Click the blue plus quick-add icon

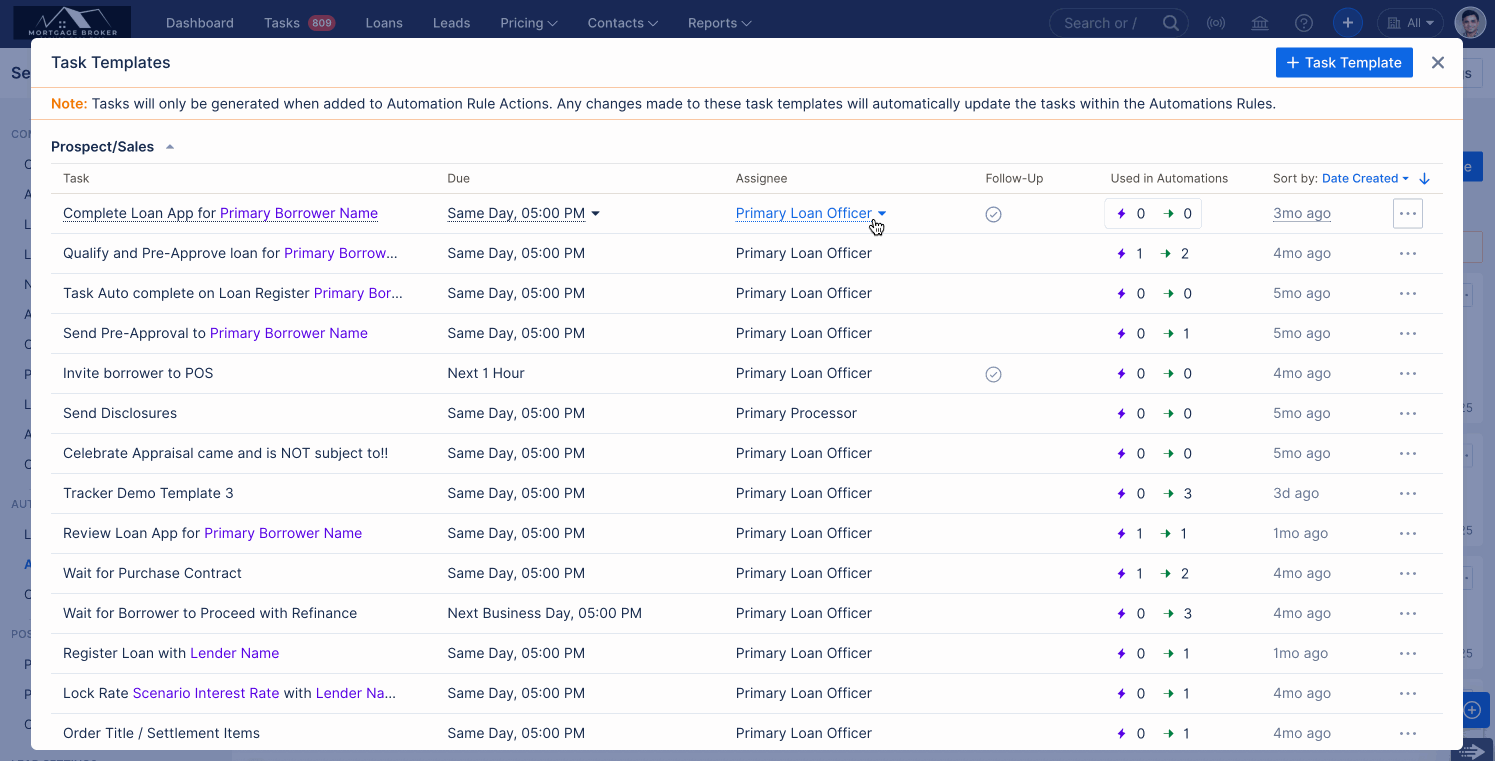pos(1348,23)
